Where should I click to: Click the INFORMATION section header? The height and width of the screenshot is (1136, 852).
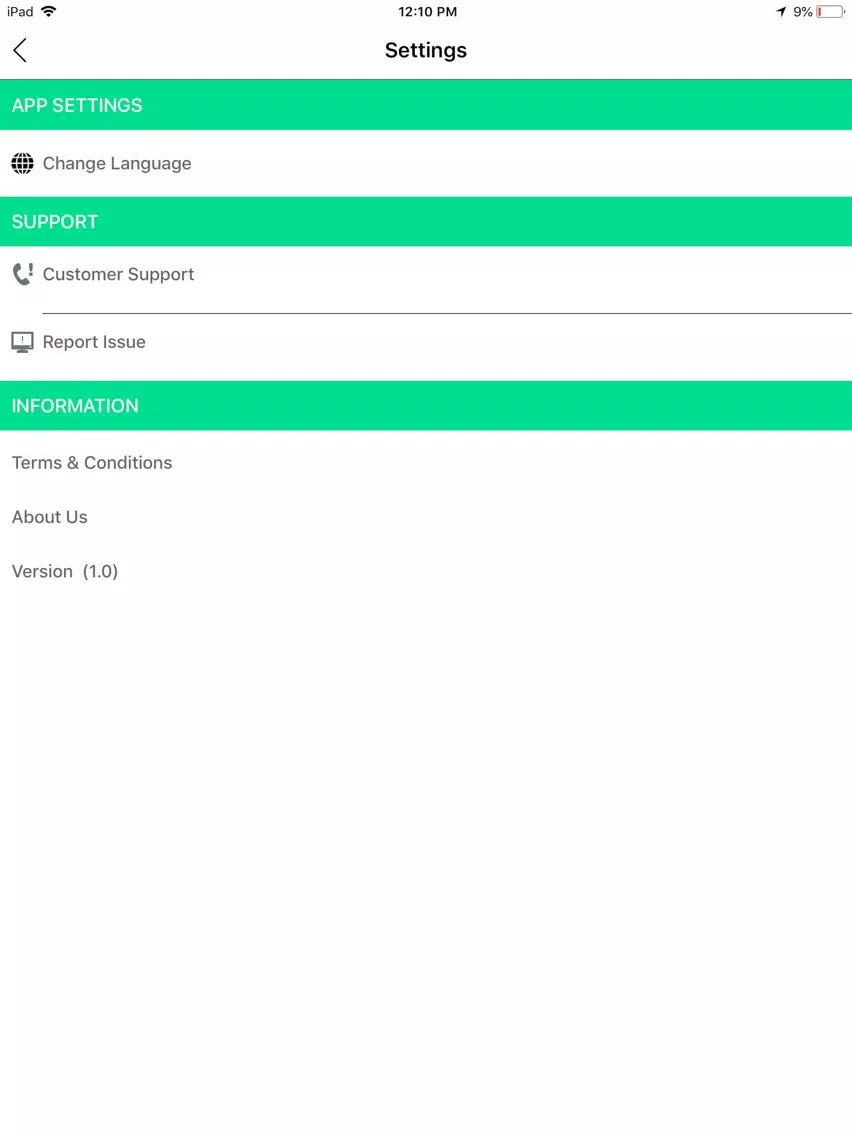point(75,406)
